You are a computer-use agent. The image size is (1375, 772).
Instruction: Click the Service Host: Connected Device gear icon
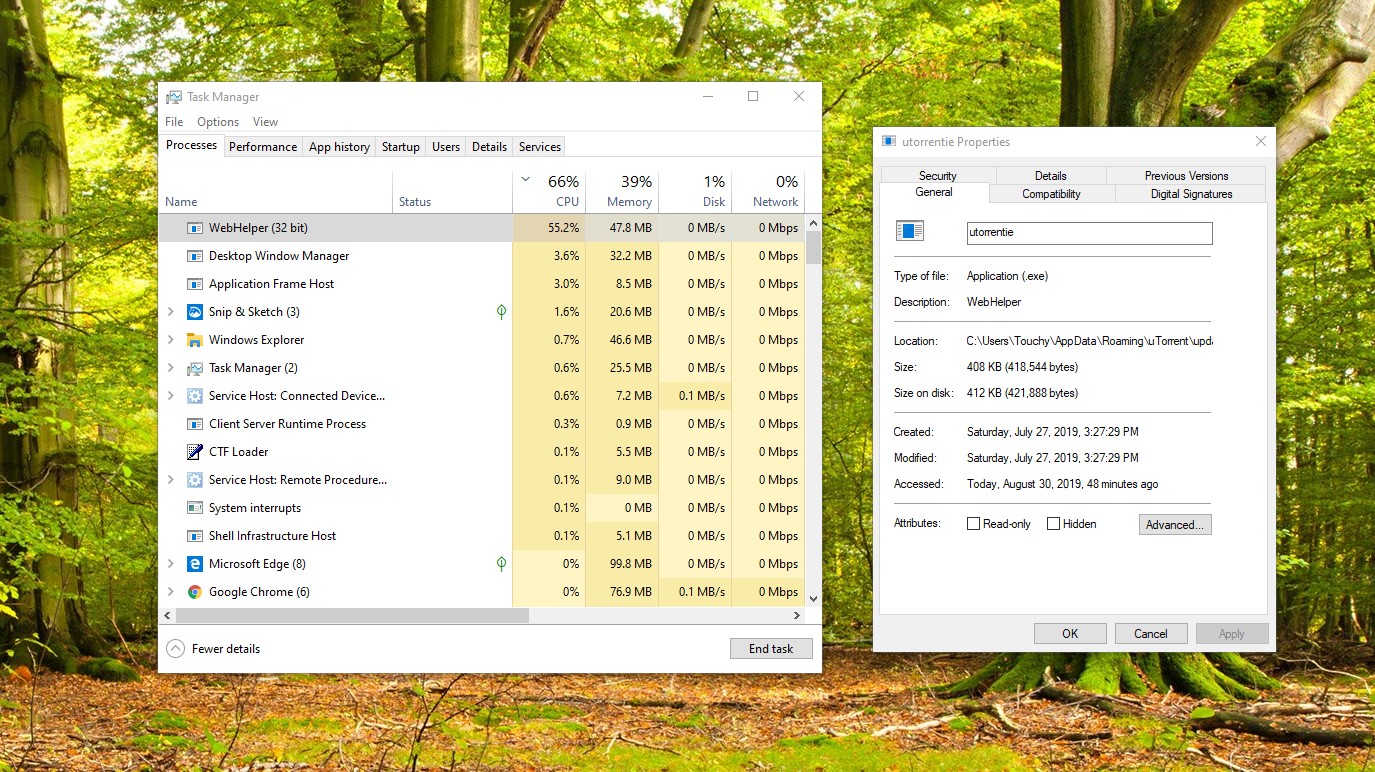point(195,396)
